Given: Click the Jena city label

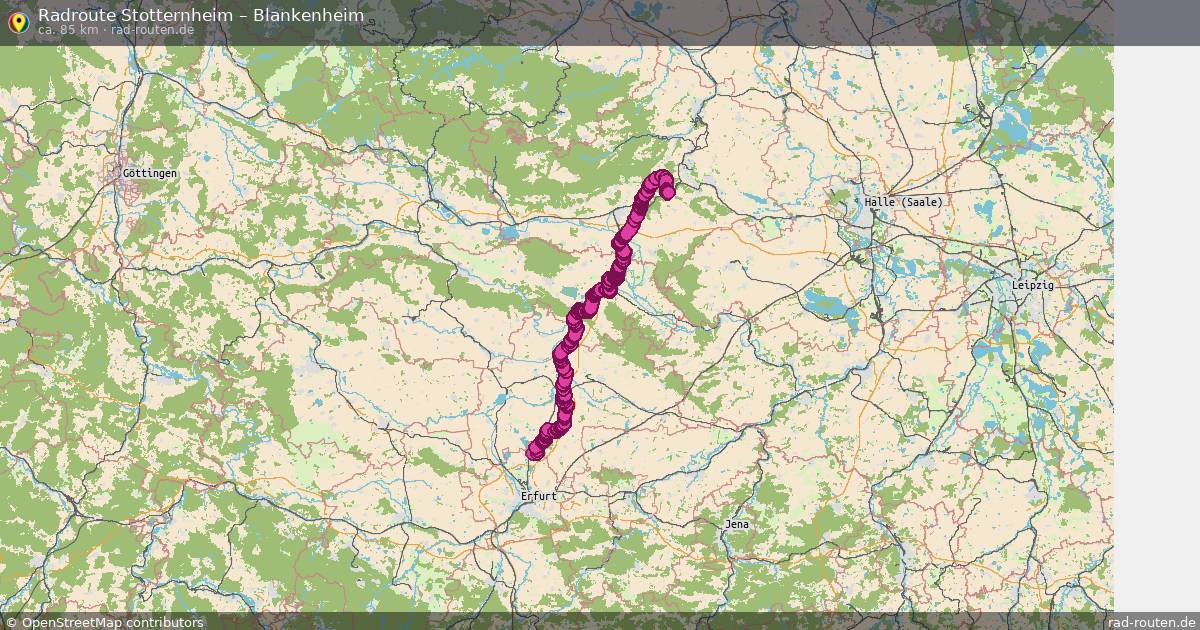Looking at the screenshot, I should pyautogui.click(x=737, y=525).
